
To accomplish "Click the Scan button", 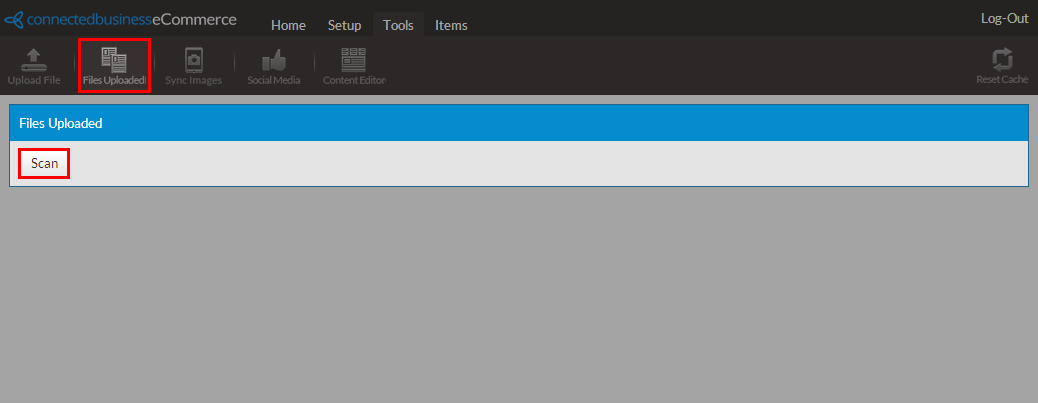I will [44, 163].
